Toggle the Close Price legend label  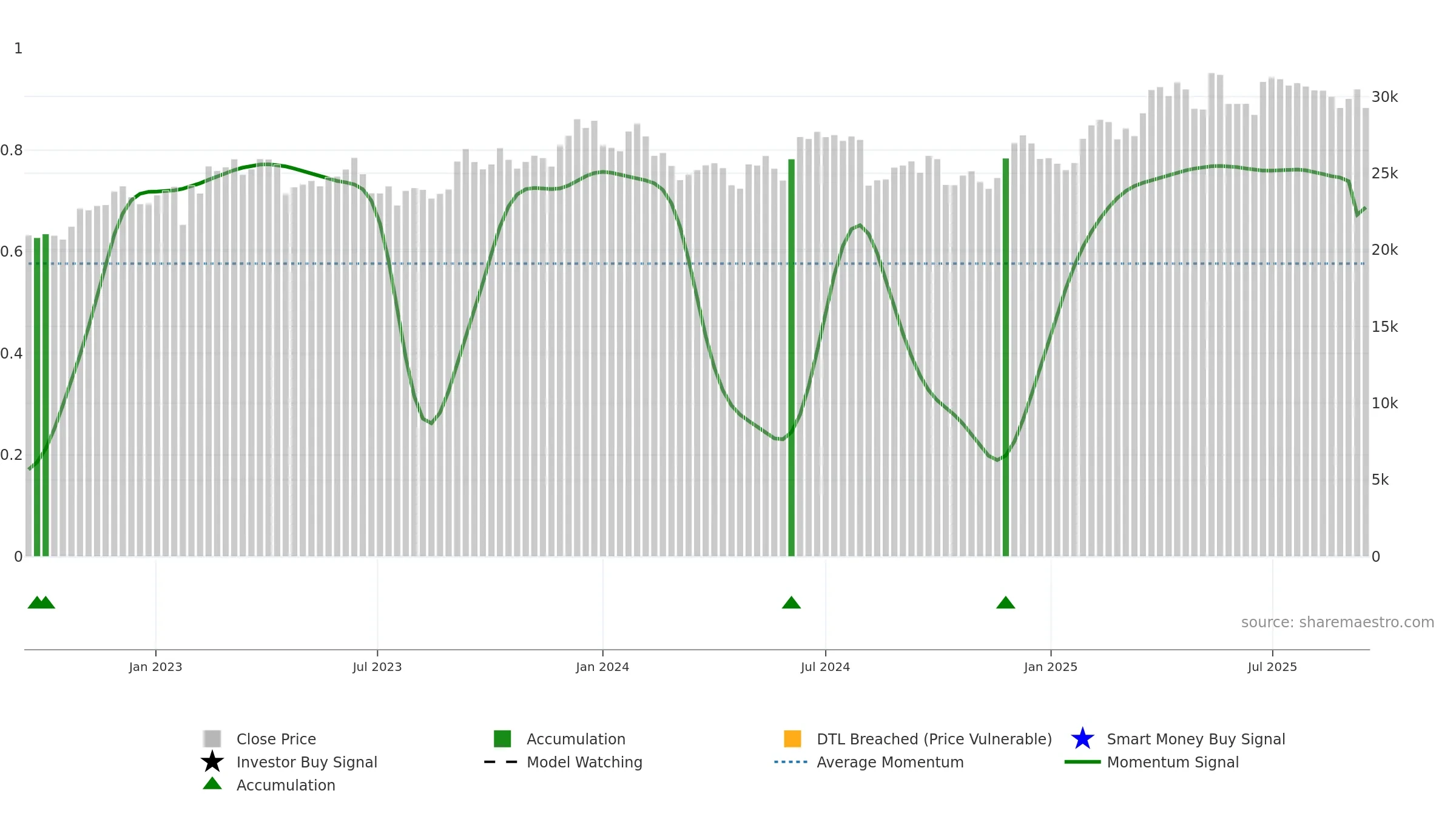276,739
